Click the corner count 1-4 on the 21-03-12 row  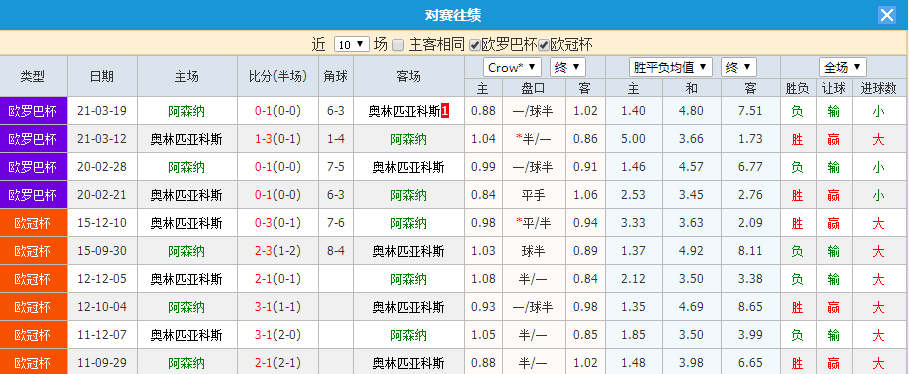pyautogui.click(x=336, y=139)
